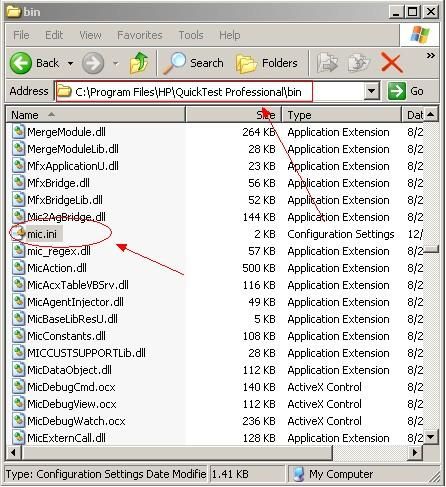Open the View menu
This screenshot has height=487, width=446.
[x=90, y=35]
